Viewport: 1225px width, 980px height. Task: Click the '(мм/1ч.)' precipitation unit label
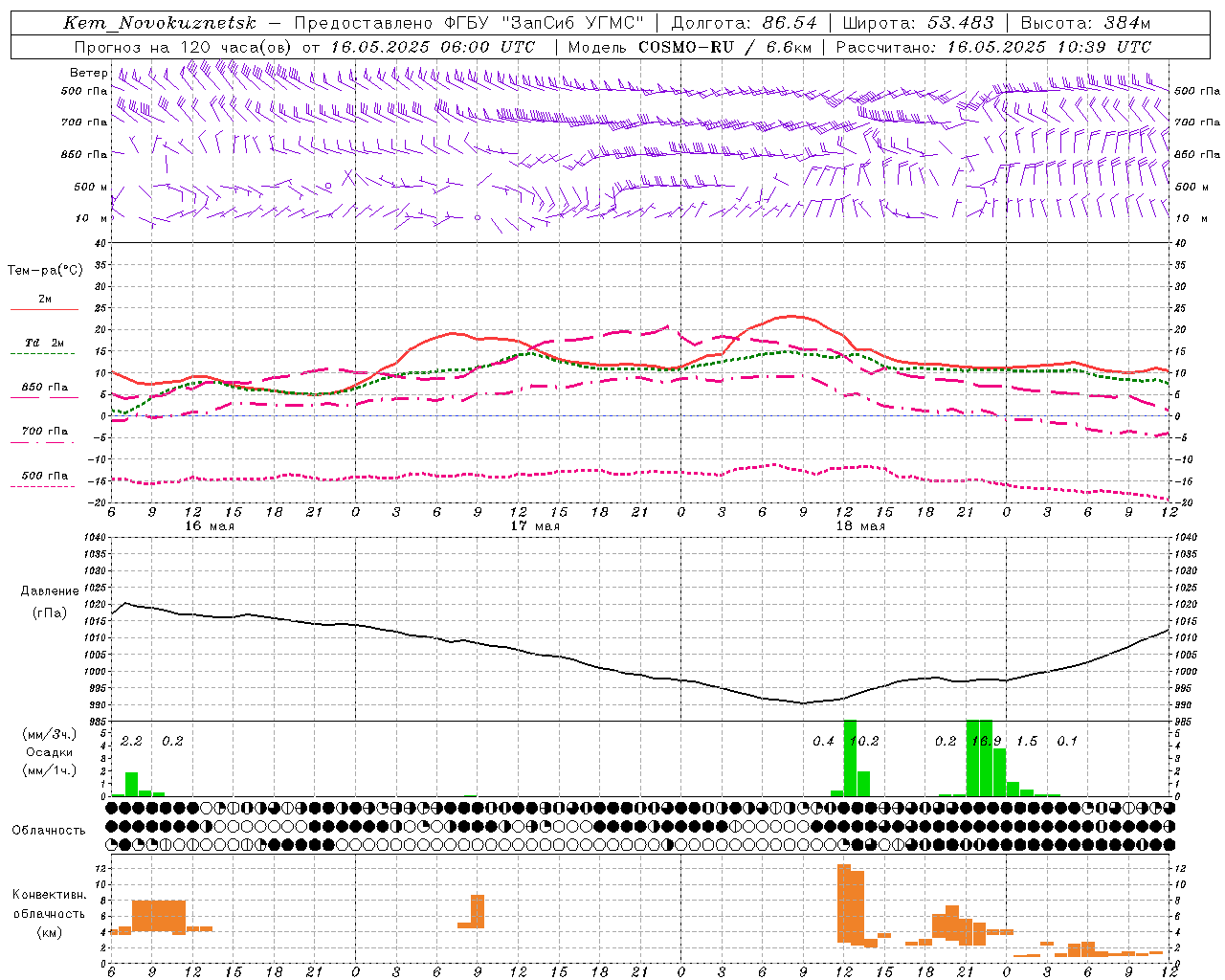coord(50,770)
